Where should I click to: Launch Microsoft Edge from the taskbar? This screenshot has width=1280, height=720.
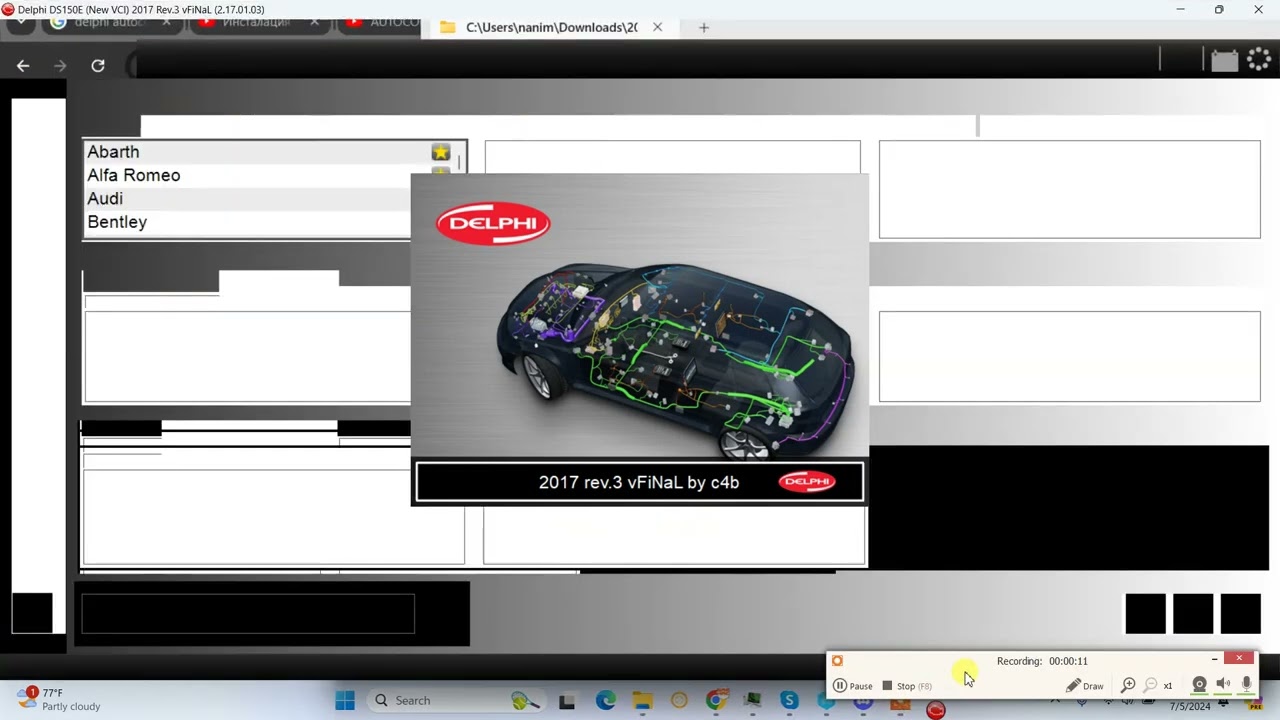point(606,701)
